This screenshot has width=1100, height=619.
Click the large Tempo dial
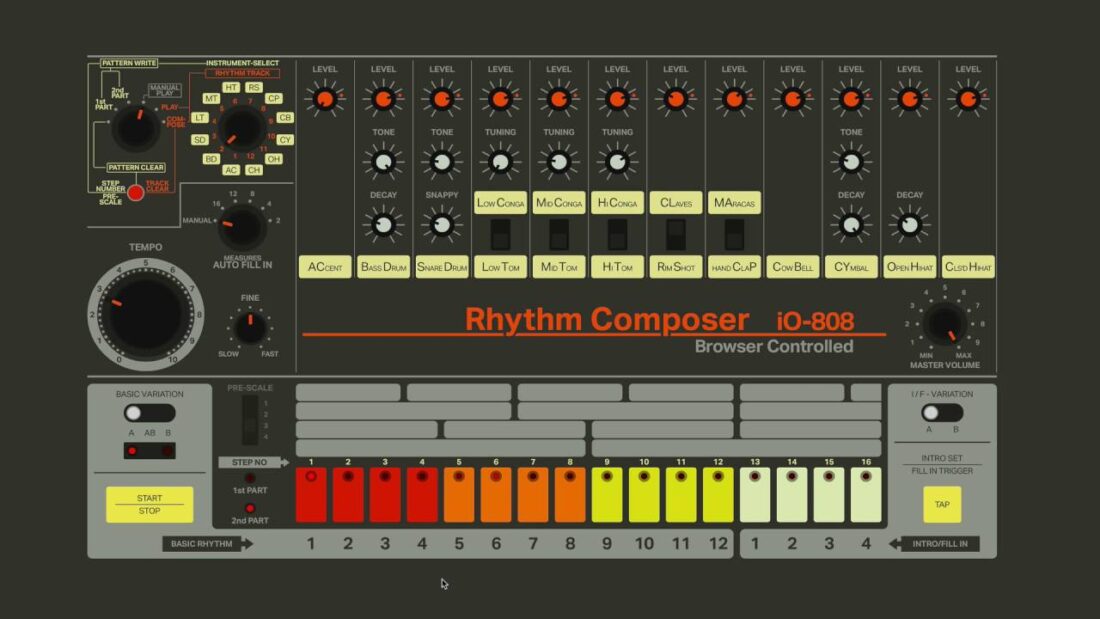[x=146, y=313]
